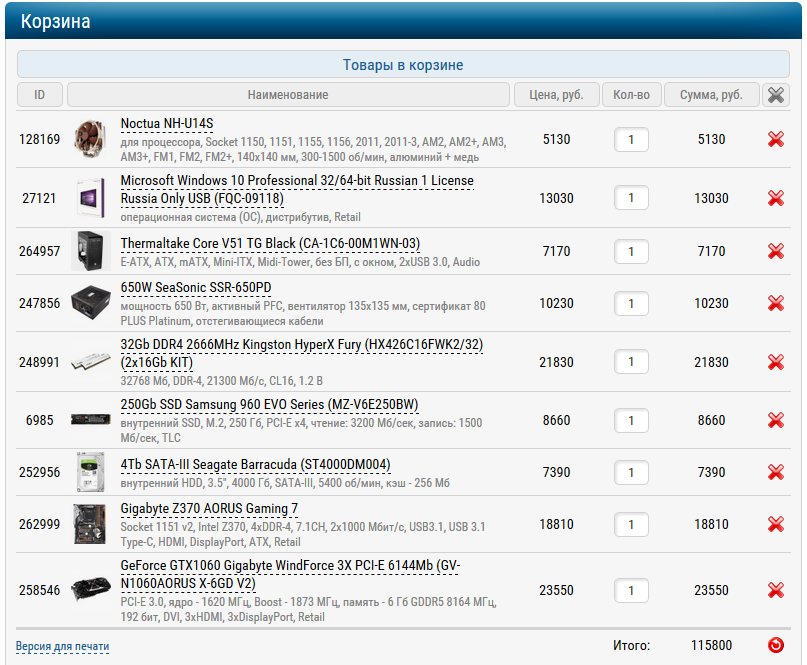Open 4Tb Seagate Barracuda link
807x665 pixels.
255,465
